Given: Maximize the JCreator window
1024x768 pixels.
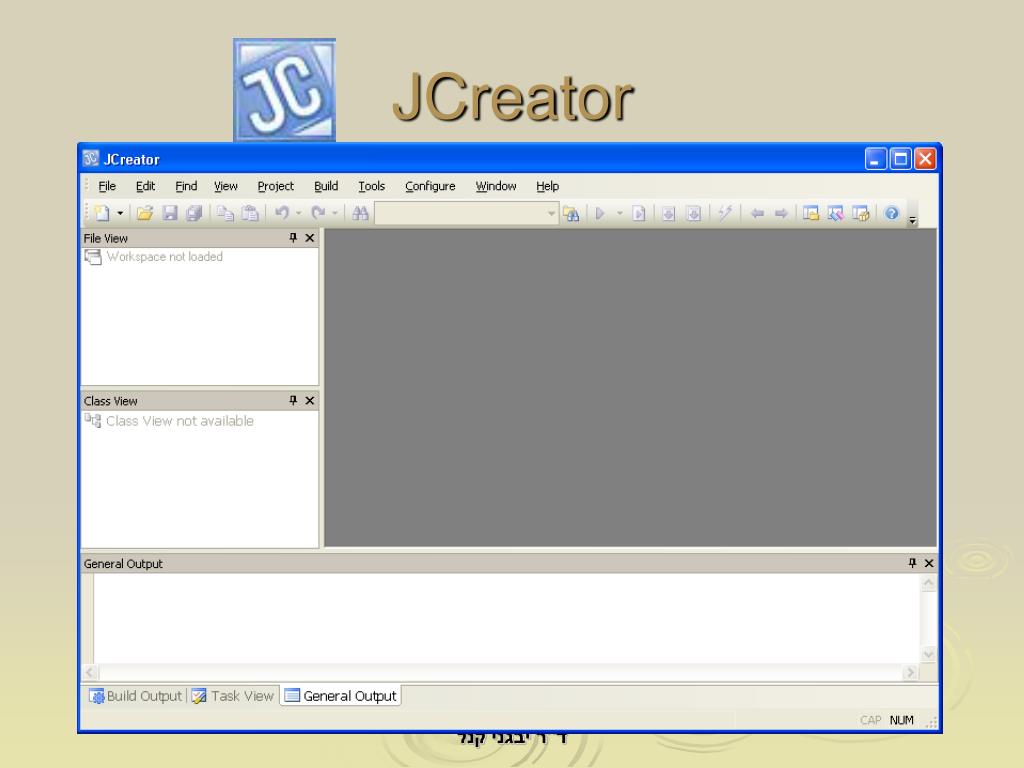Looking at the screenshot, I should click(x=900, y=159).
